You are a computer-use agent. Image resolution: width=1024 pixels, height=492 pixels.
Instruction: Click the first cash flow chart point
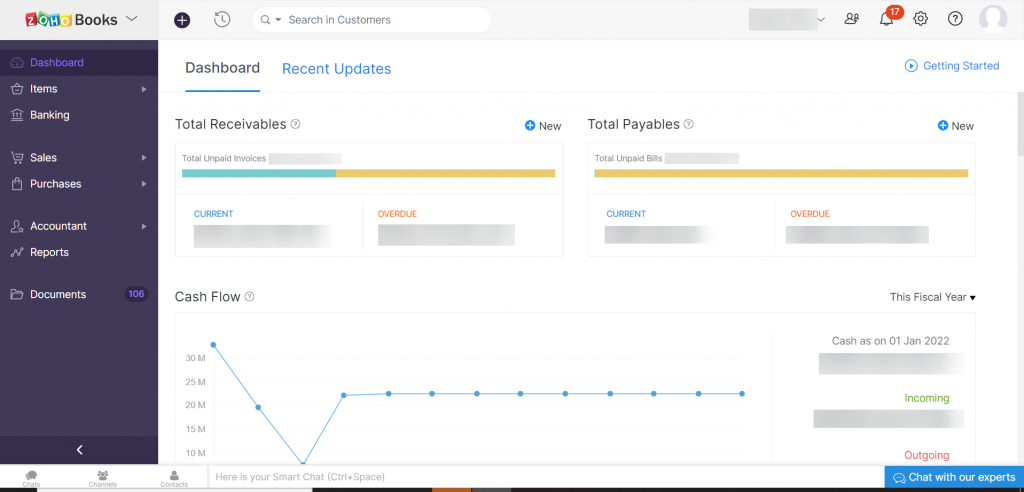click(x=214, y=345)
